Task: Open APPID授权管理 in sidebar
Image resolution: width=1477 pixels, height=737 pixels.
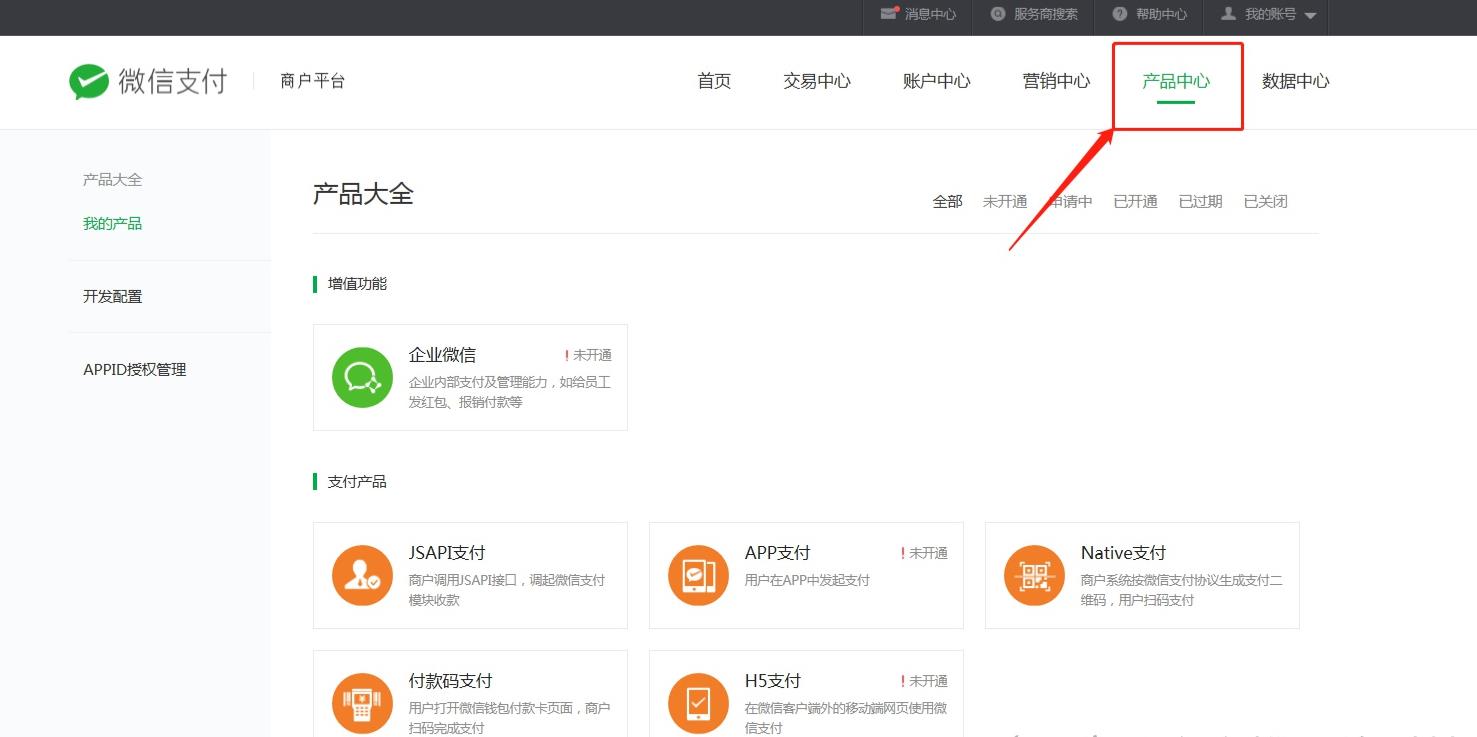Action: pyautogui.click(x=134, y=369)
